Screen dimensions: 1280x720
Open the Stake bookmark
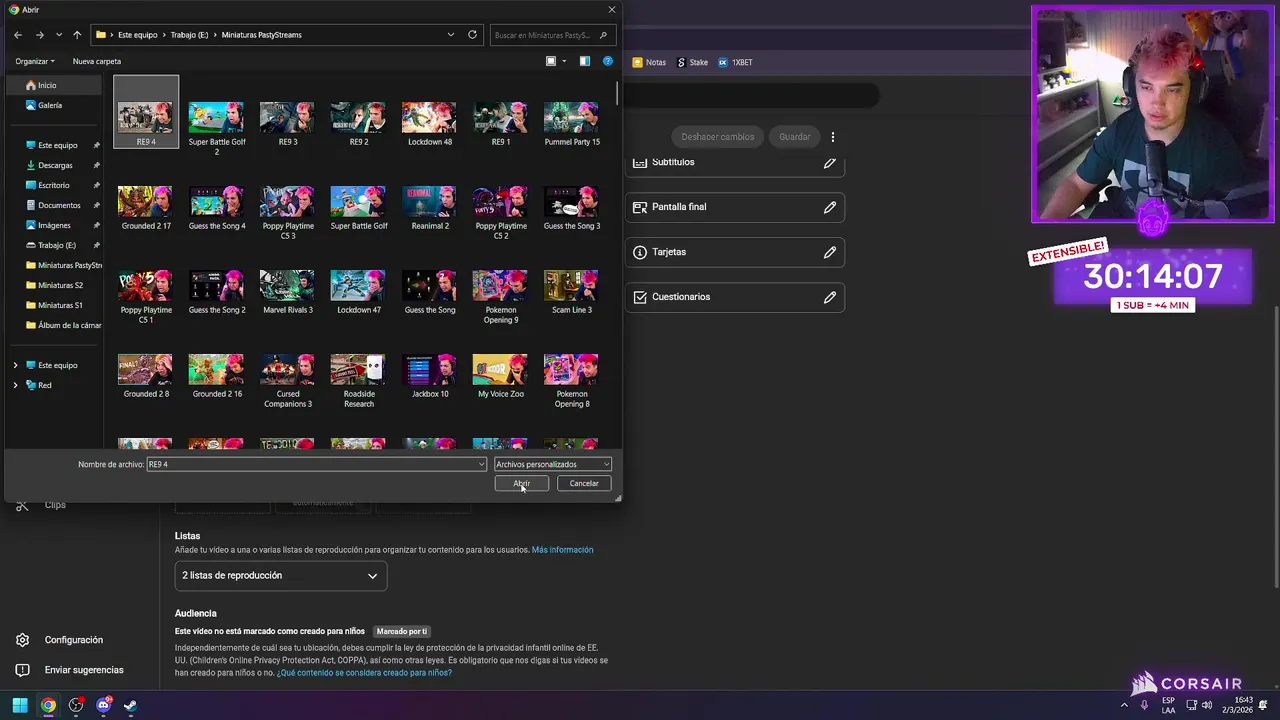pos(692,62)
